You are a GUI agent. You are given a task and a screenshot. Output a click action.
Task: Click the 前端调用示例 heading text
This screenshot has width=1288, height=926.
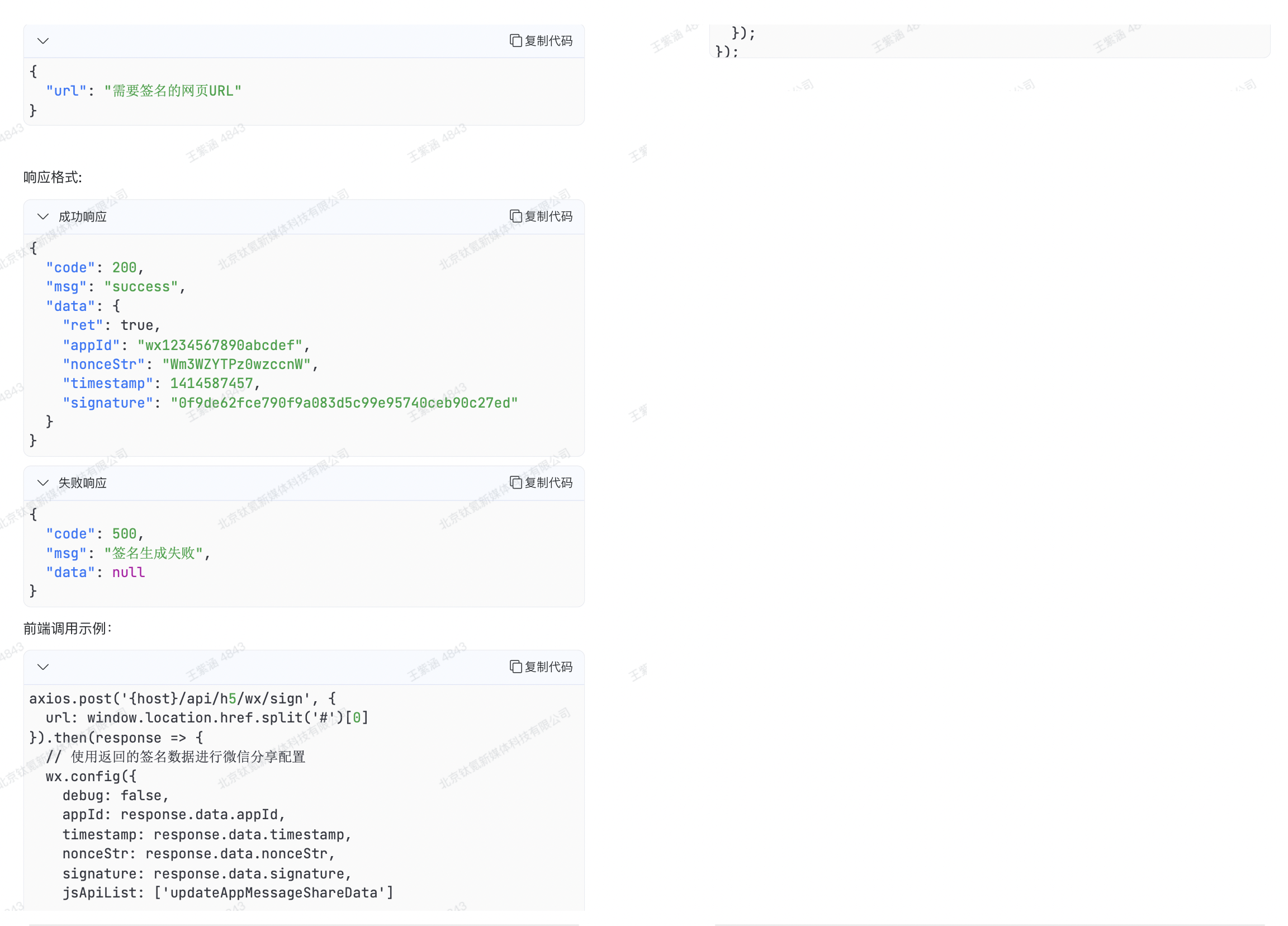[67, 629]
